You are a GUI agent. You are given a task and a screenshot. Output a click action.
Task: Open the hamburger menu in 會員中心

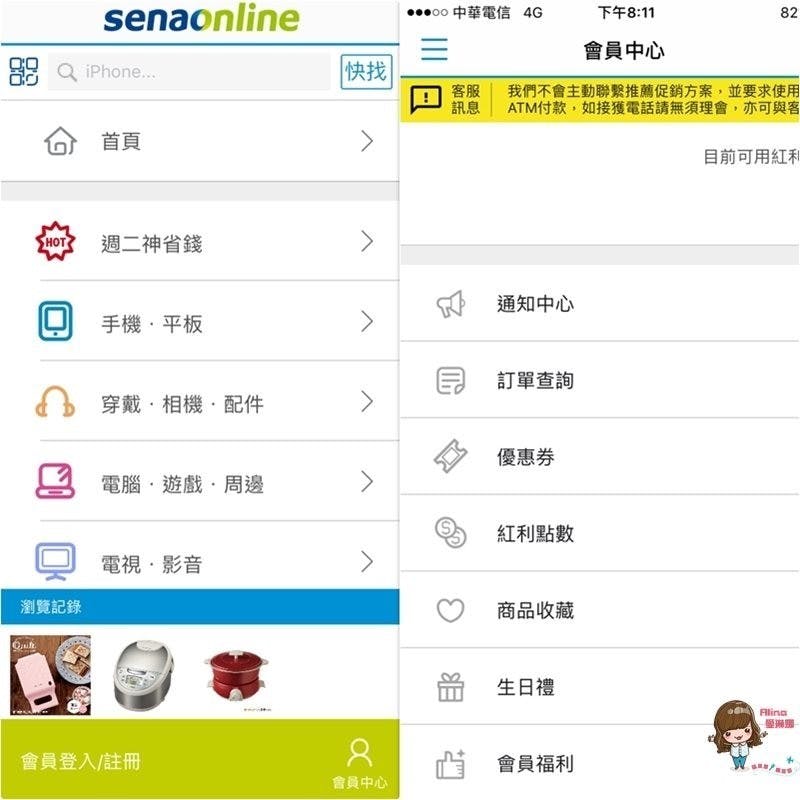tap(434, 49)
